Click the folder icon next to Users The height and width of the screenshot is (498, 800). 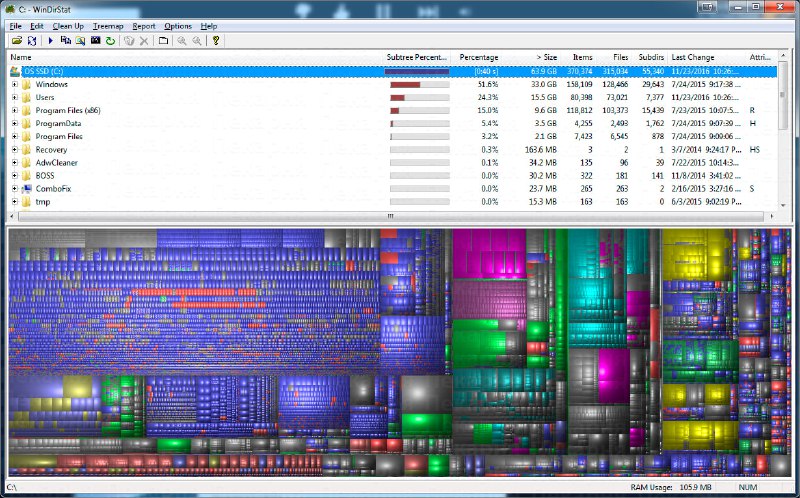26,97
